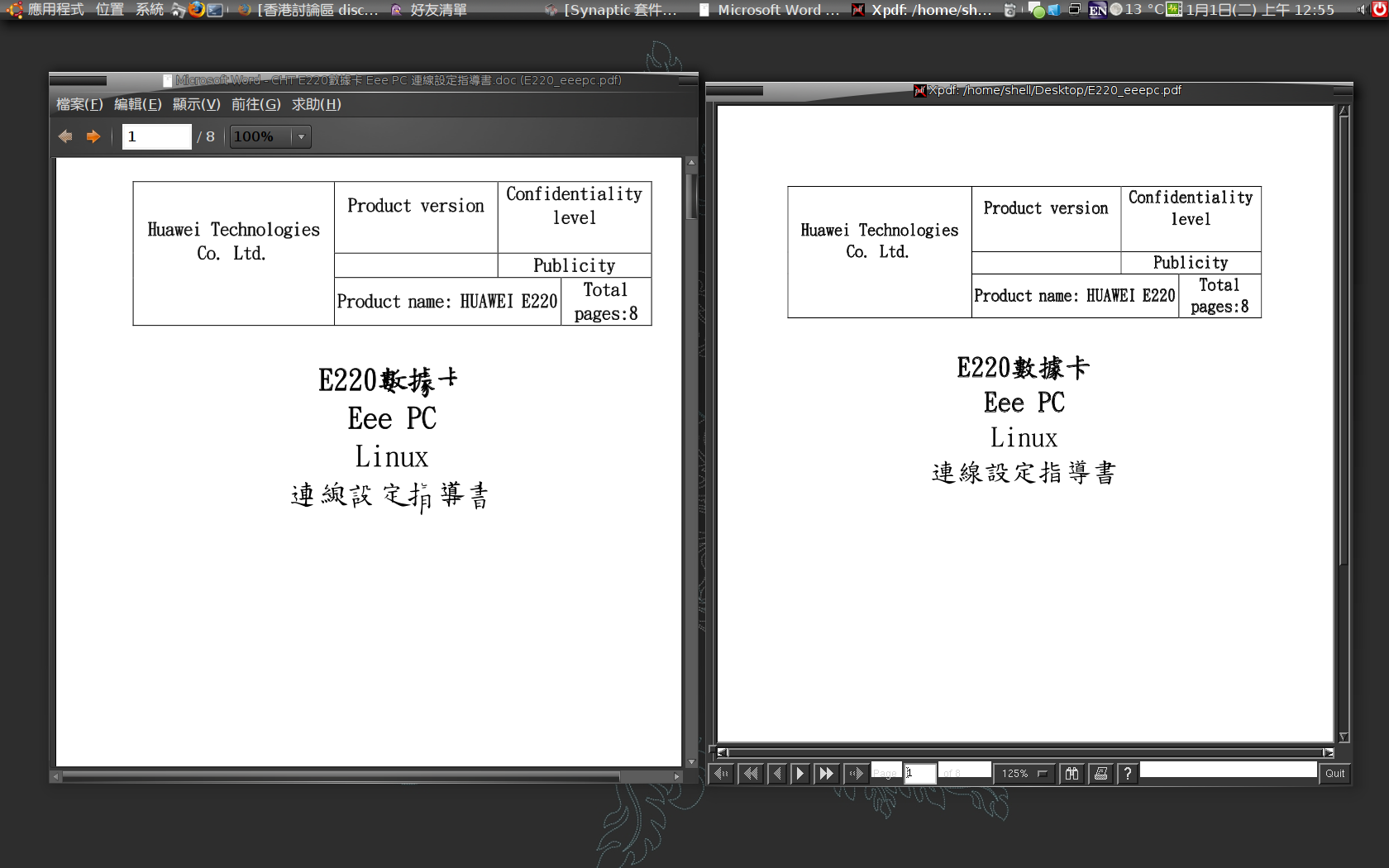Click Evince vertical scrollbar up arrow
Image resolution: width=1389 pixels, height=868 pixels.
(691, 162)
